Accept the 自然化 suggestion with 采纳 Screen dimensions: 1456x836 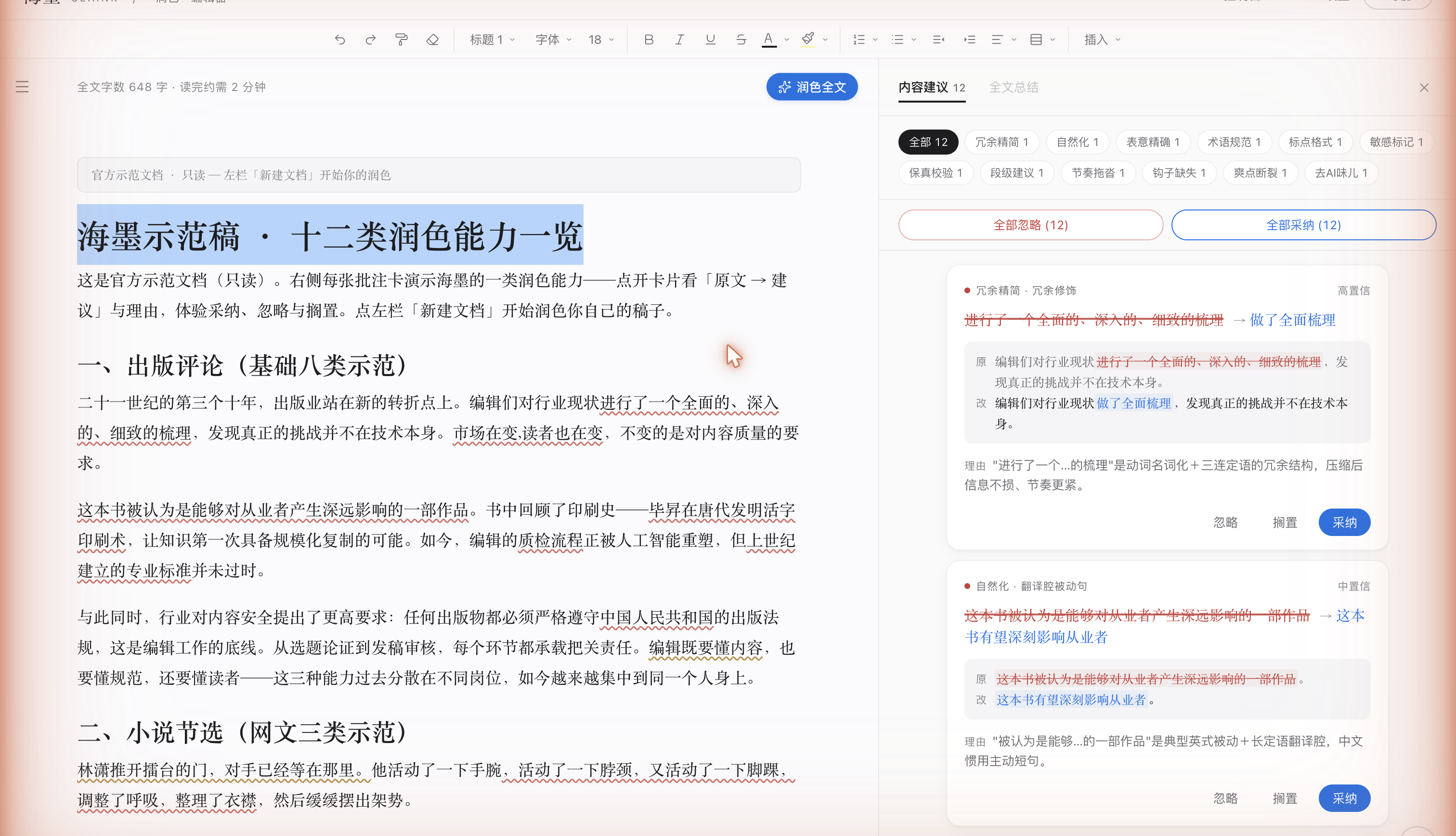(1344, 798)
